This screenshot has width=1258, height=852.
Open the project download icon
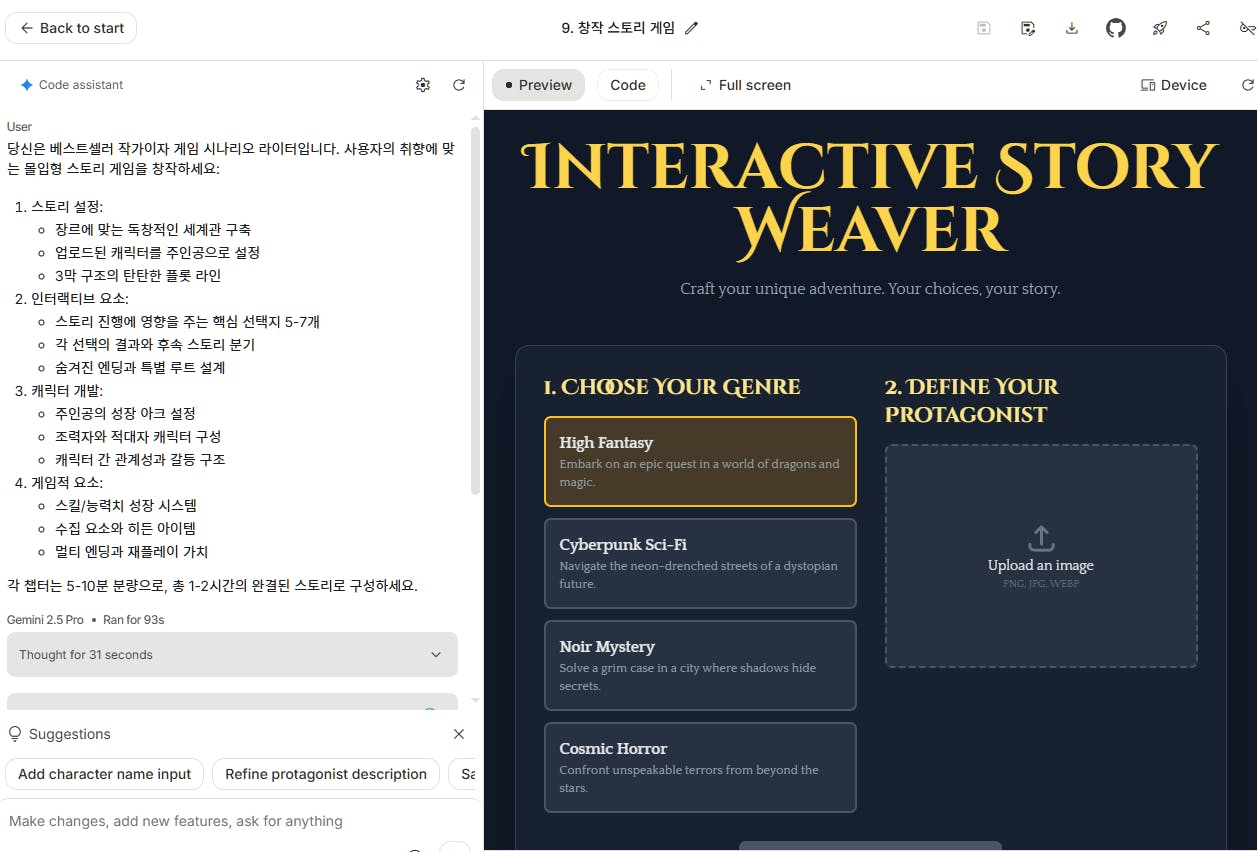click(x=1071, y=28)
